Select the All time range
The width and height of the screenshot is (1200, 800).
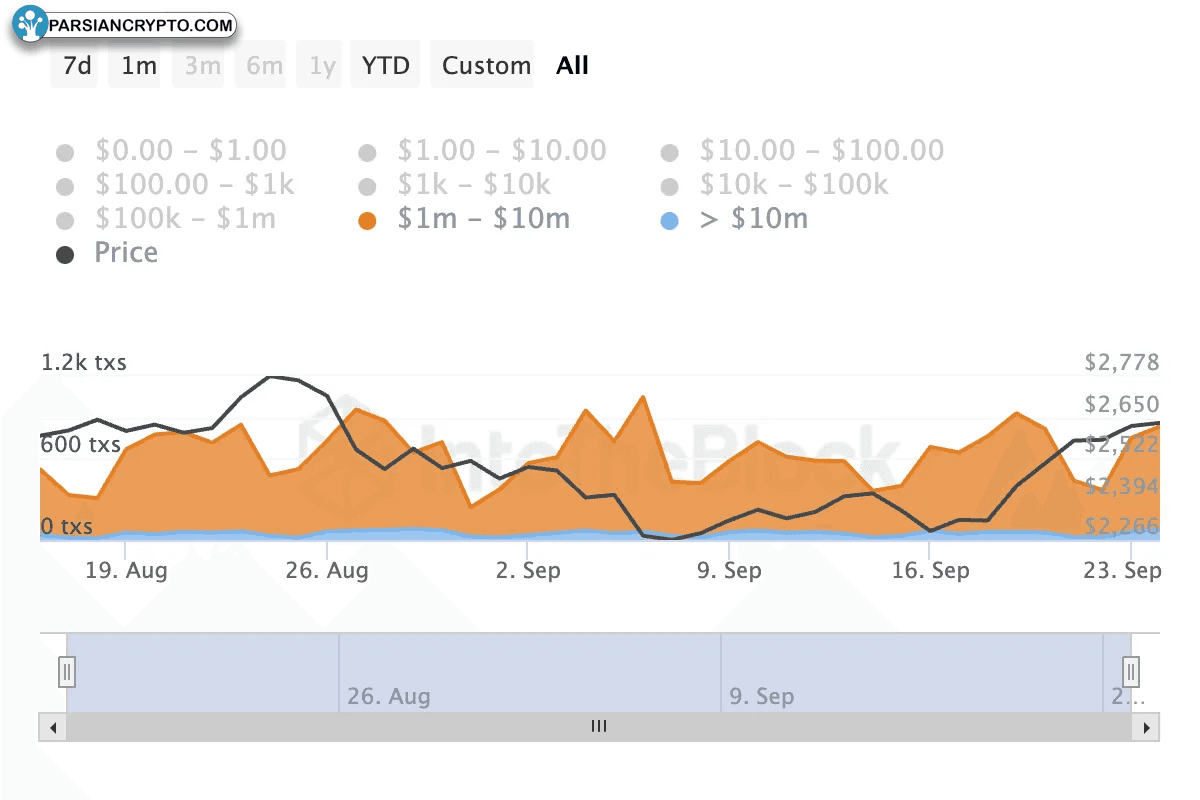pyautogui.click(x=572, y=66)
